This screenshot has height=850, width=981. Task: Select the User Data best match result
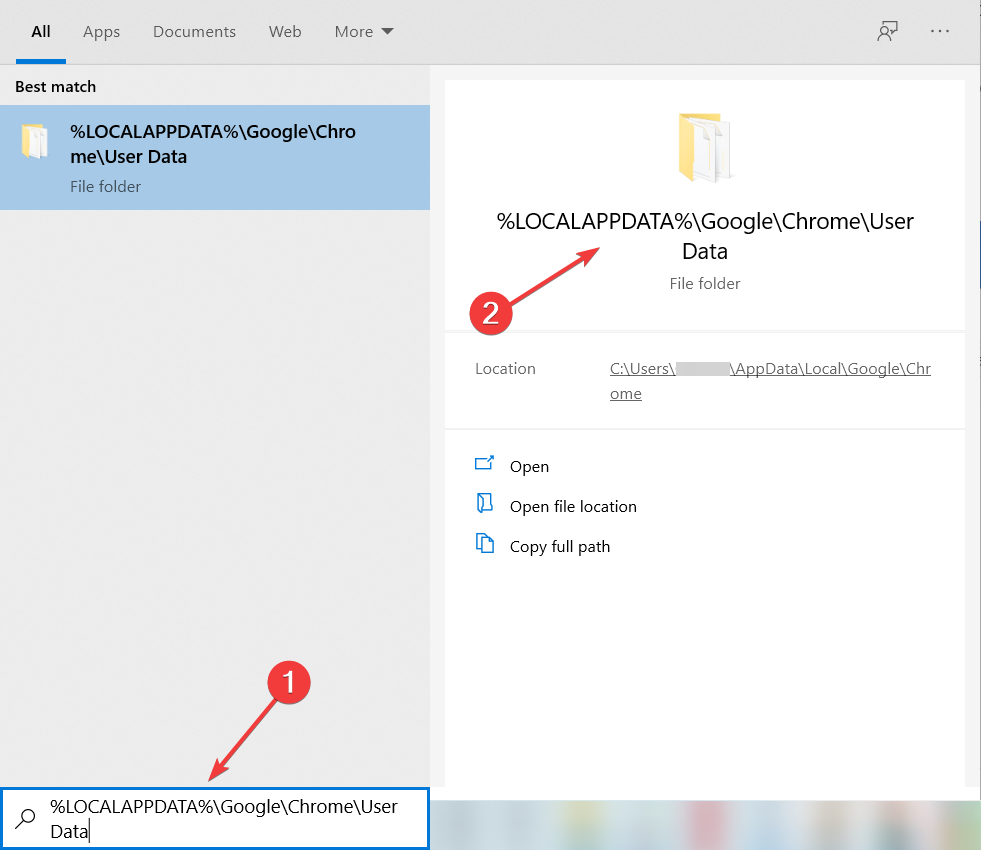point(215,158)
